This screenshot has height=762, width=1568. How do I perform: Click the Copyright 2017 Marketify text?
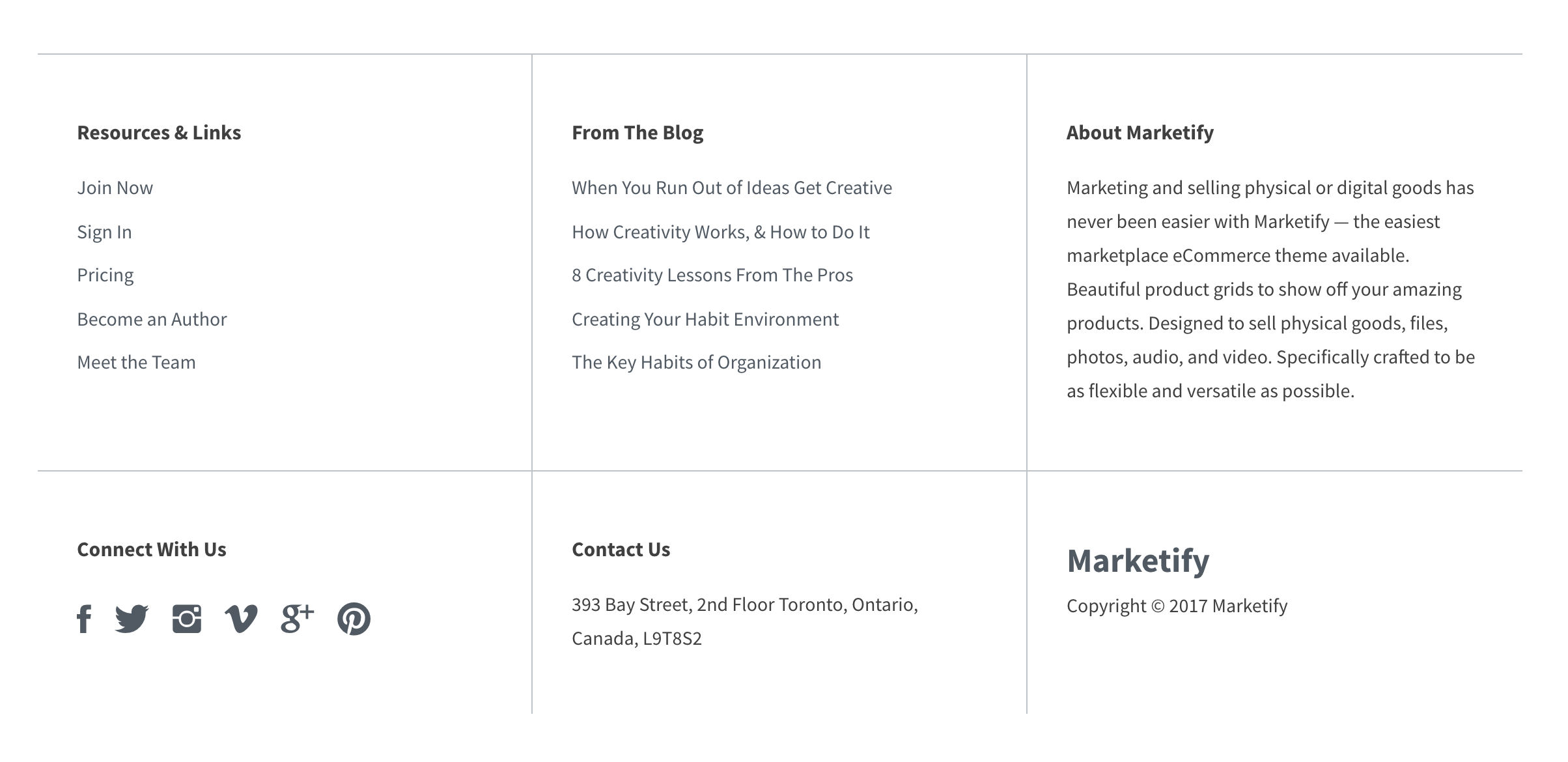(1177, 606)
